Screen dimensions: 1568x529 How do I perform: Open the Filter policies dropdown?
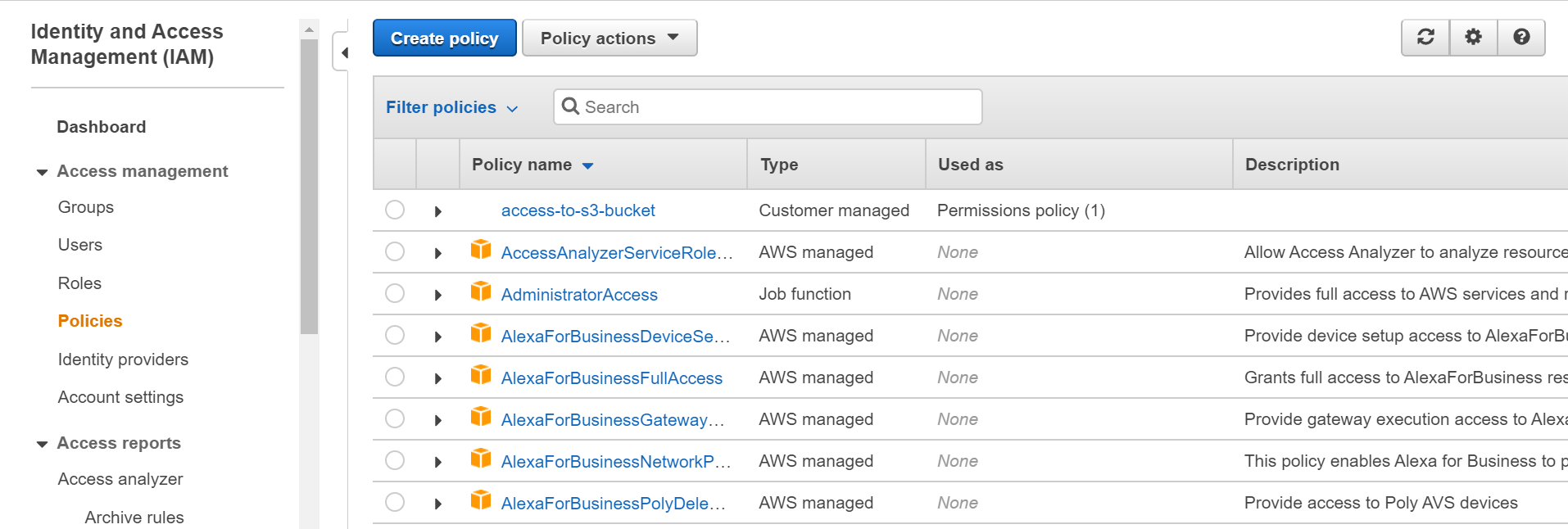[x=452, y=107]
